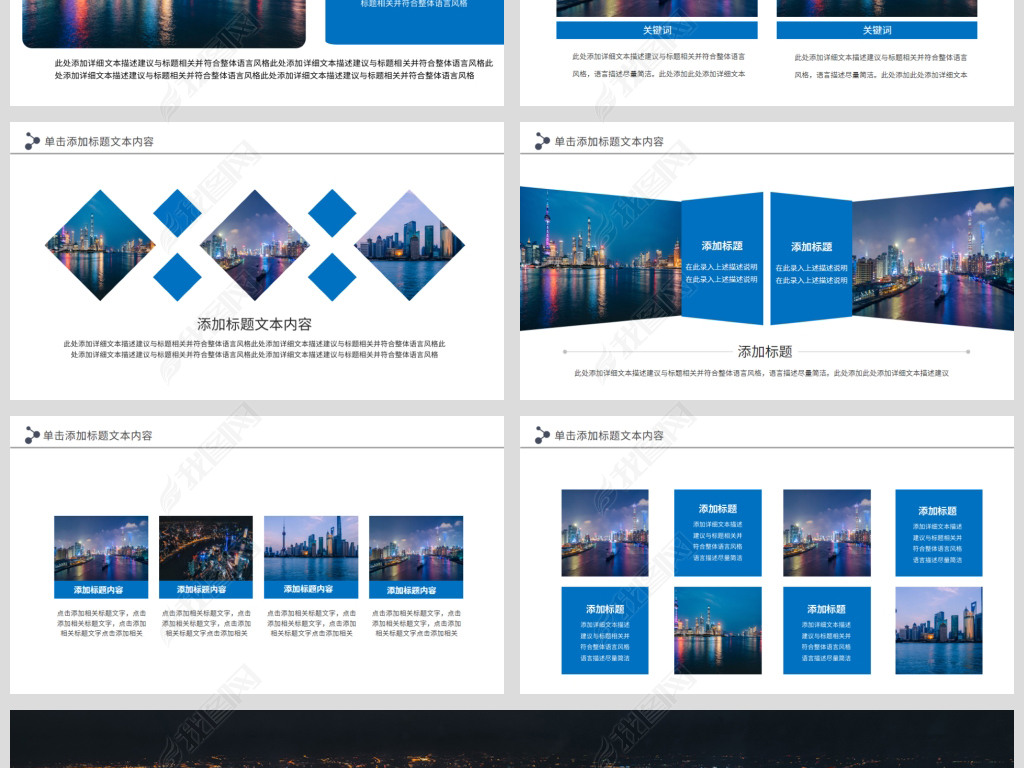Click the 添加标题文本内容 heading below the diamonds
The width and height of the screenshot is (1024, 768).
pyautogui.click(x=254, y=324)
